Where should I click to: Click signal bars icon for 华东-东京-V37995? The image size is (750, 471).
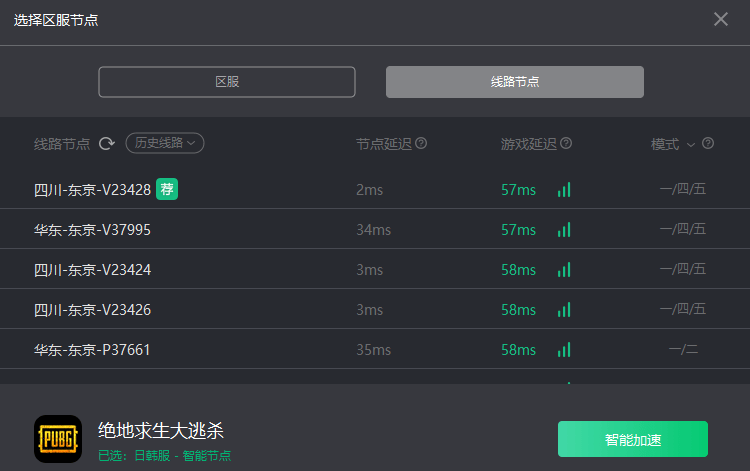click(x=564, y=230)
